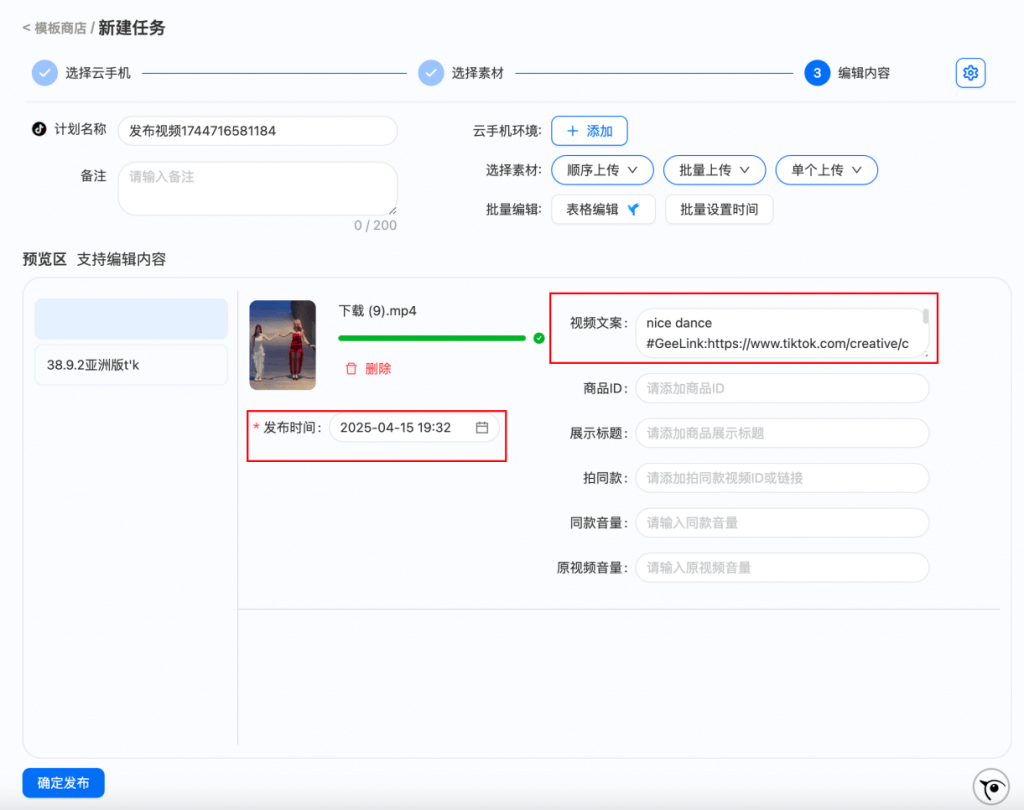Click the green upload complete checkmark
Screen dimensions: 1024x810
pos(539,339)
